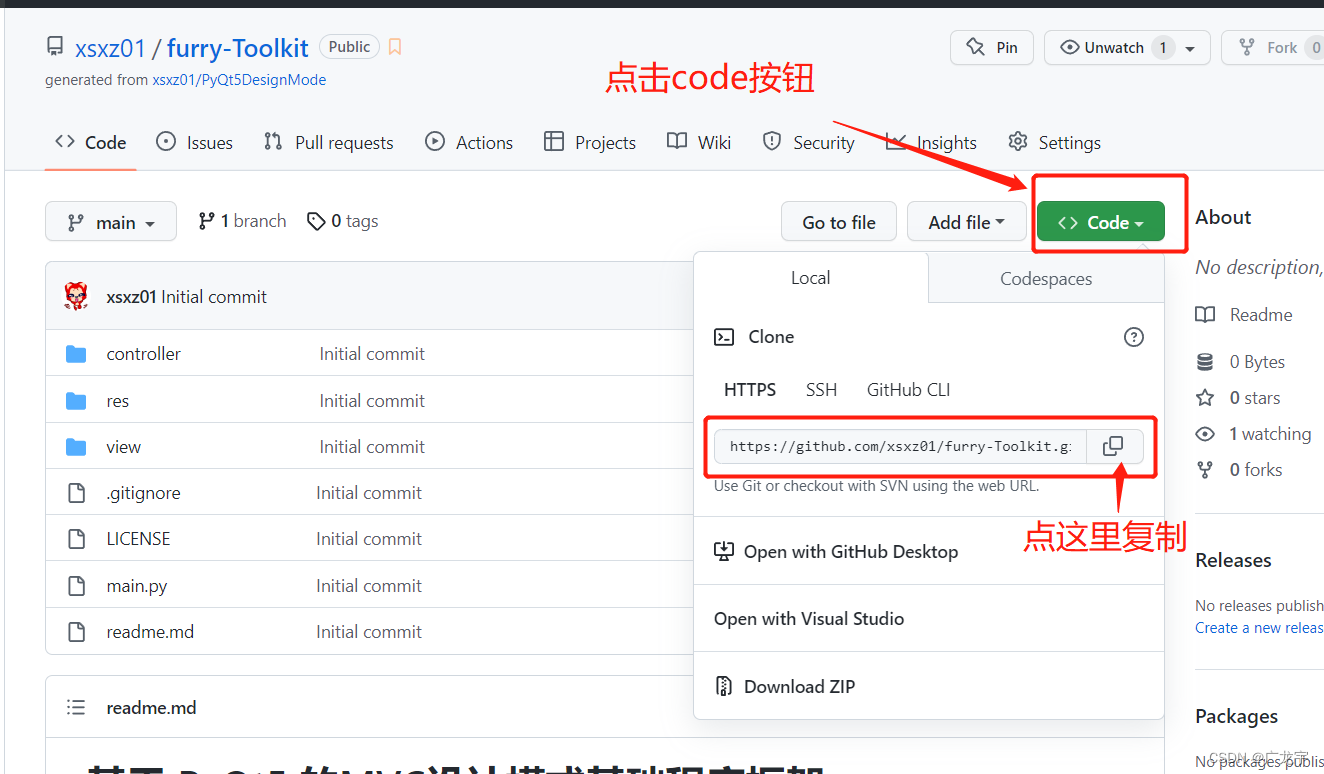The width and height of the screenshot is (1324, 774).
Task: Choose Open with Visual Studio
Action: [x=809, y=619]
